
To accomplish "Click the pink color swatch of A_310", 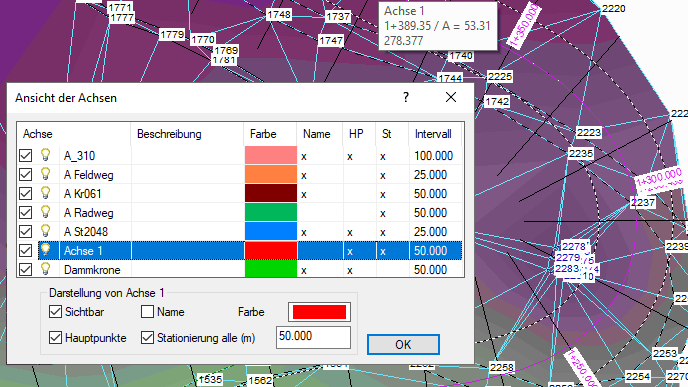I will click(x=271, y=155).
